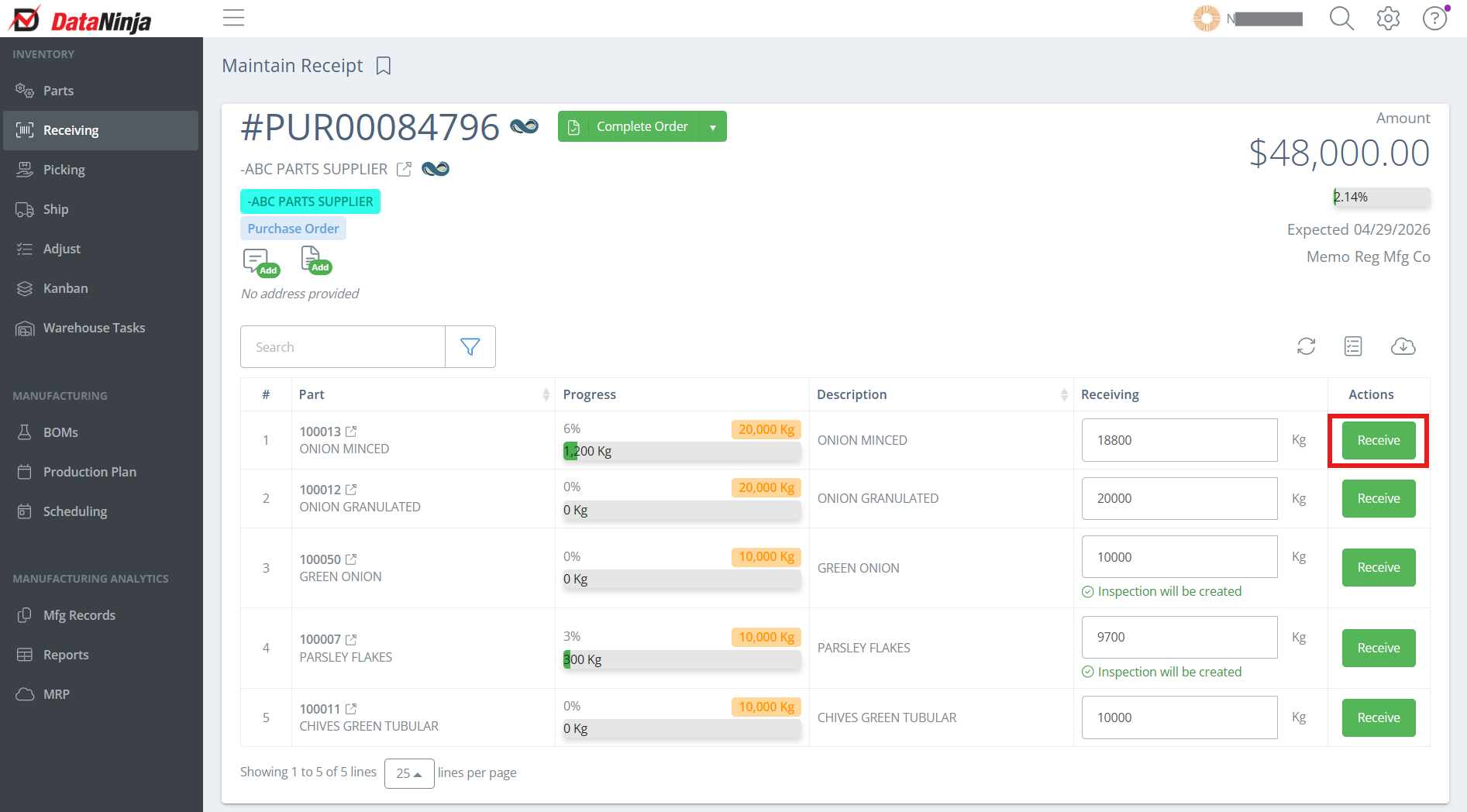Open lines per page dropdown
This screenshot has width=1467, height=812.
[409, 773]
